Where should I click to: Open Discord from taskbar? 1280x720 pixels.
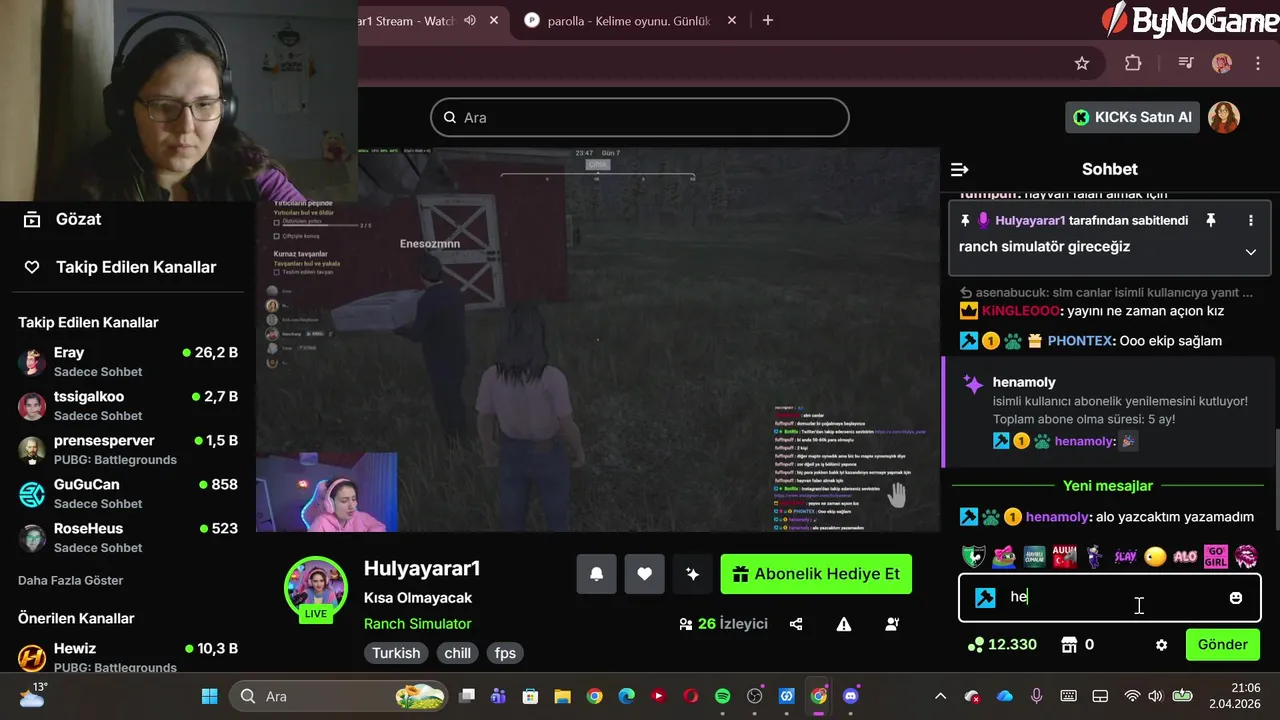coord(851,696)
